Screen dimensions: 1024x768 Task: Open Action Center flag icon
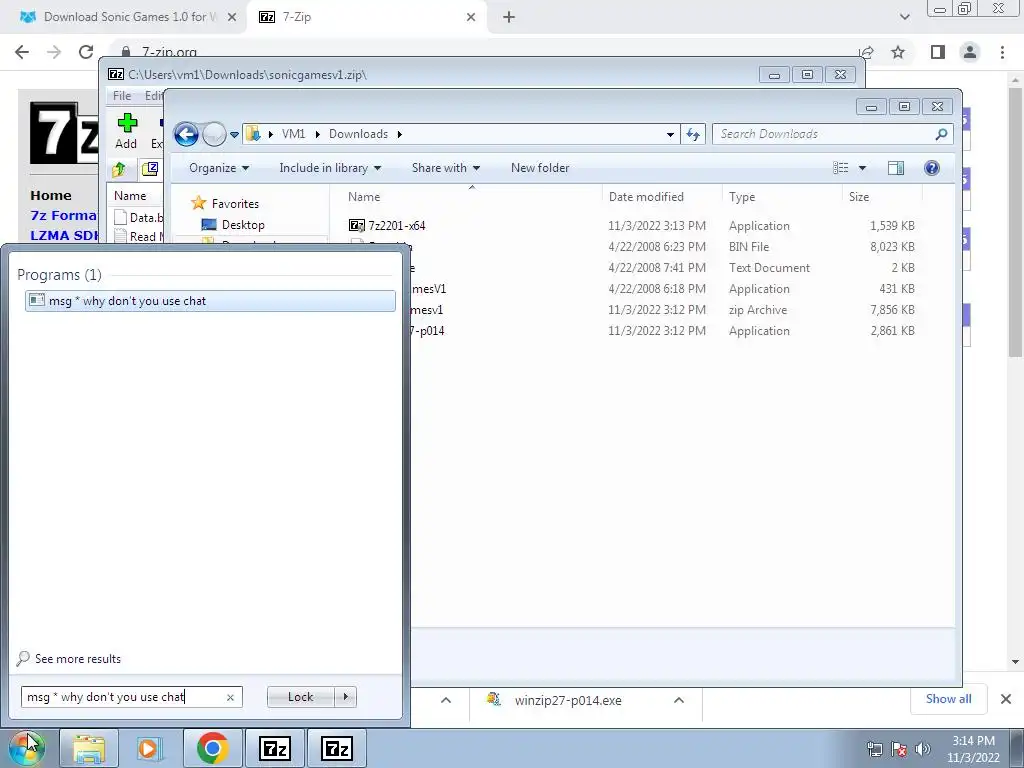point(899,748)
